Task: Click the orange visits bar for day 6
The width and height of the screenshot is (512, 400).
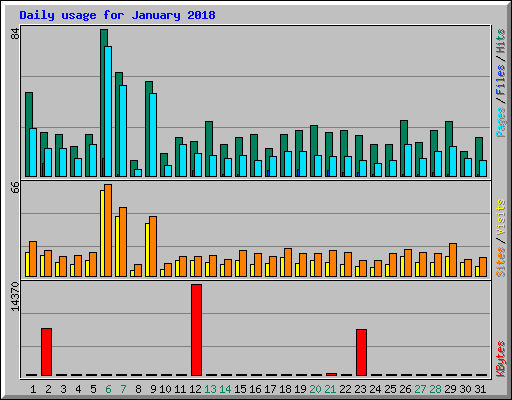Action: [108, 230]
